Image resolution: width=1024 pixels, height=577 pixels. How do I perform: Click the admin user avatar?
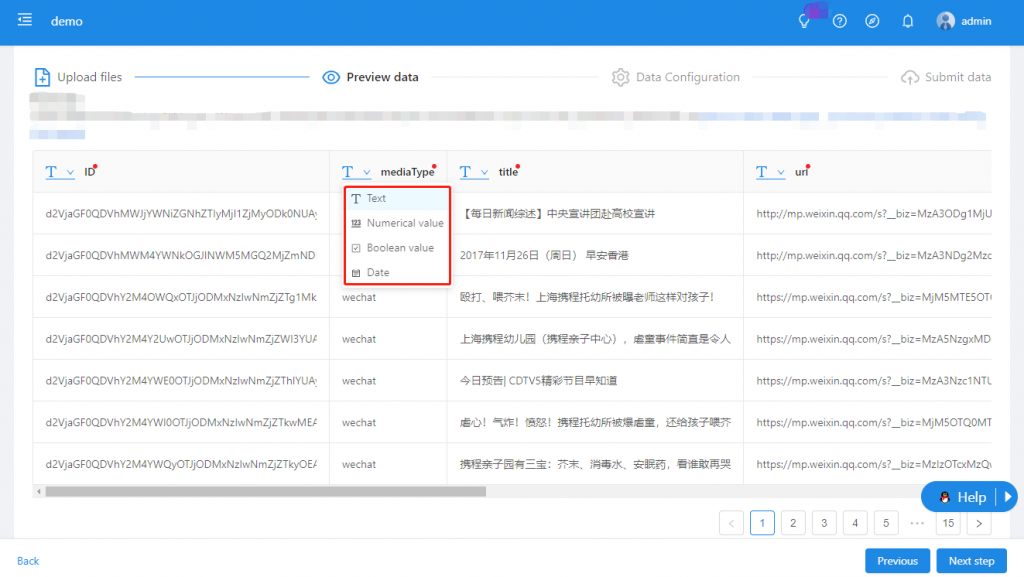pyautogui.click(x=945, y=21)
